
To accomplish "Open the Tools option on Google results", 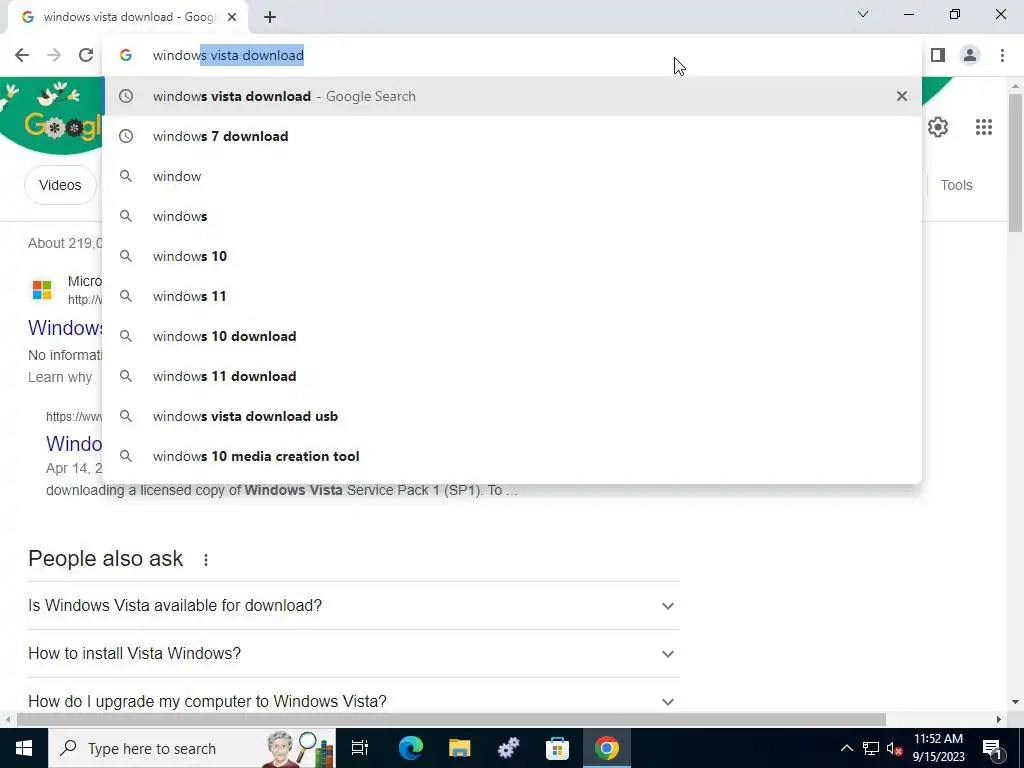I will [x=956, y=185].
